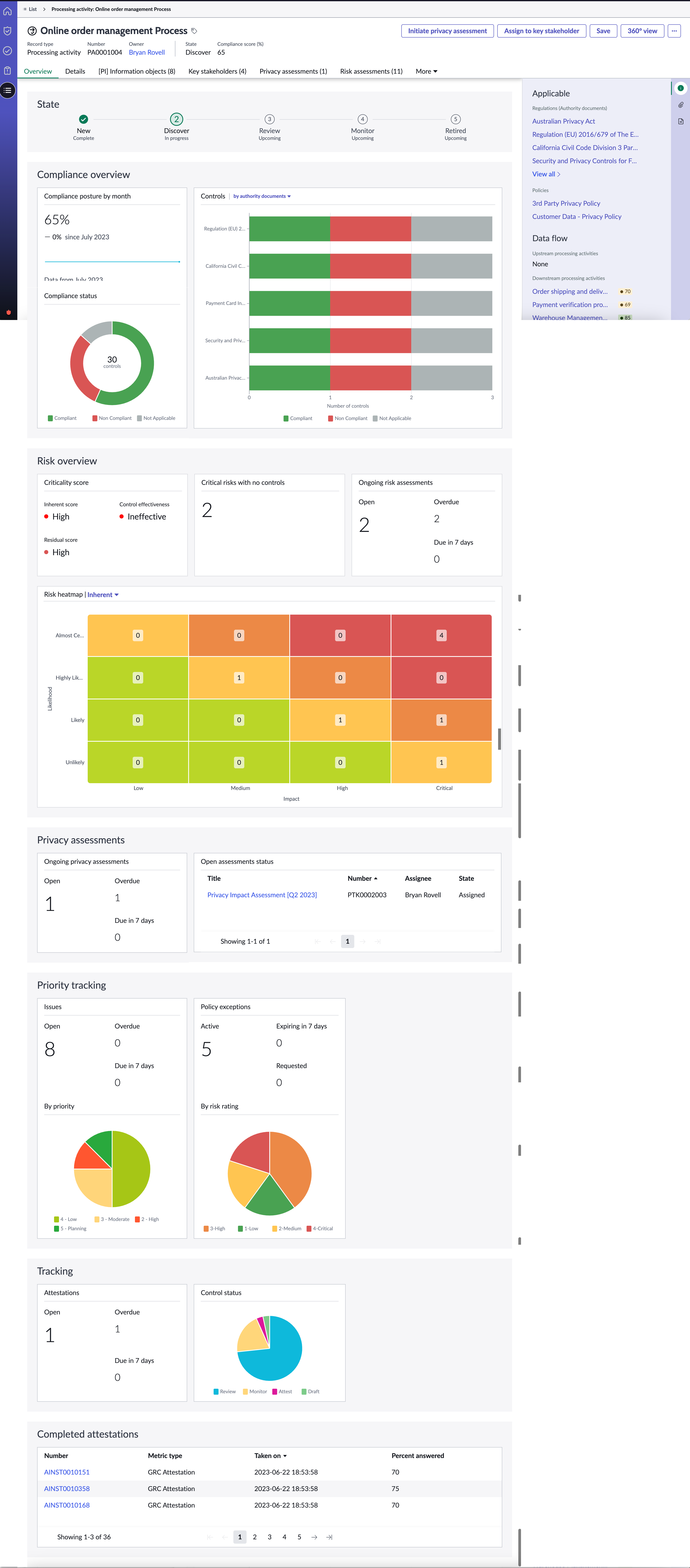Open the Privacy Impact Assessment [Q2 2023] link
690x1568 pixels.
pyautogui.click(x=262, y=895)
